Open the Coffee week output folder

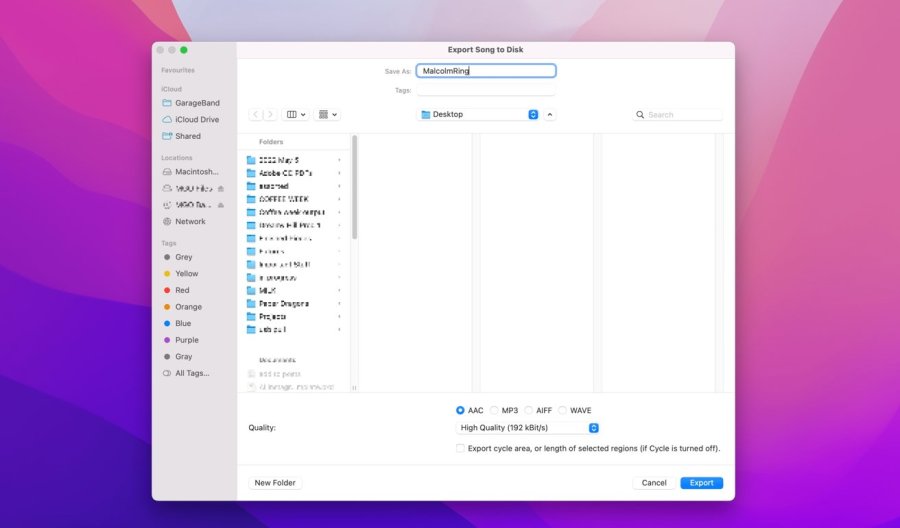point(294,212)
